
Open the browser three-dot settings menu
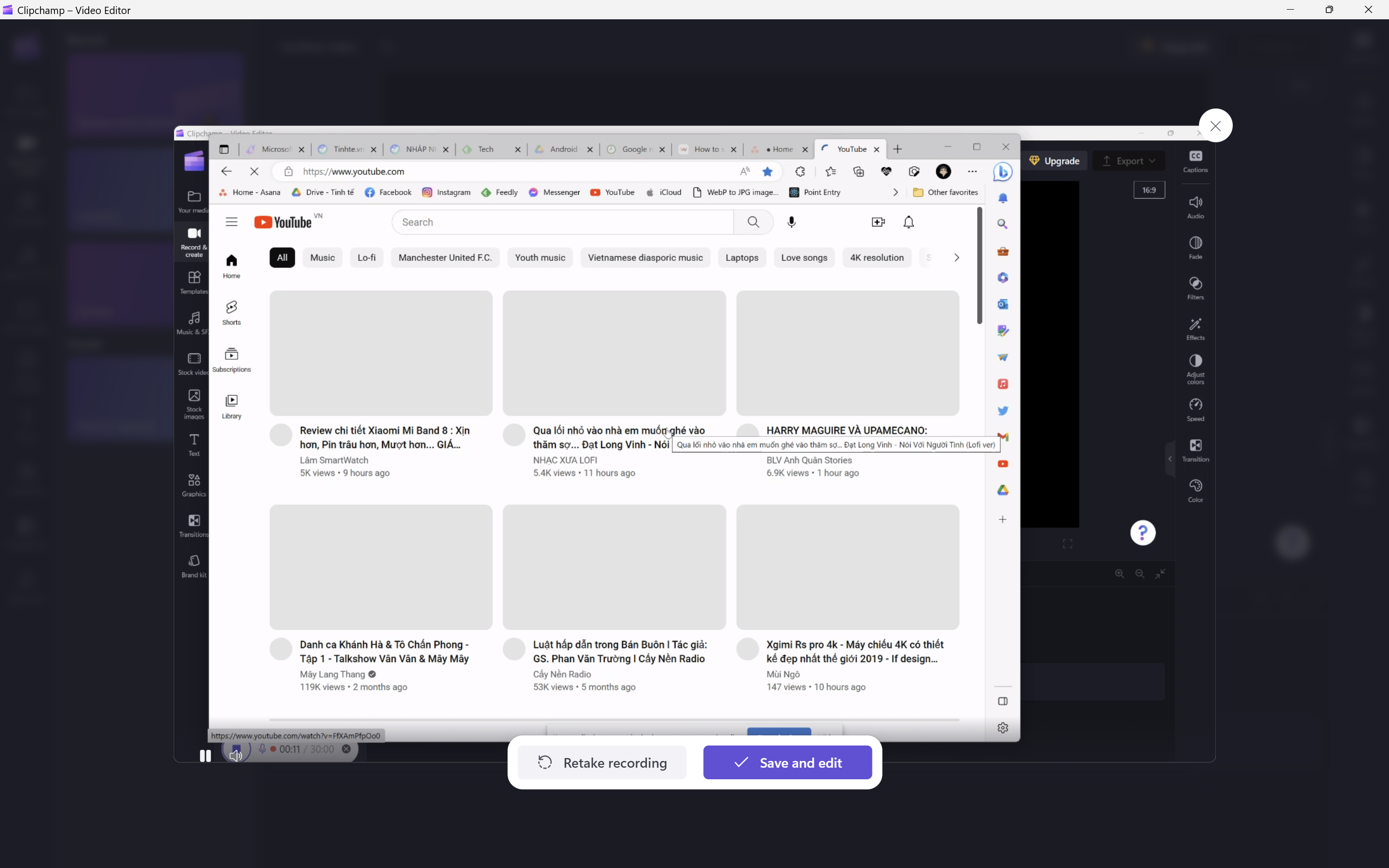click(x=972, y=172)
